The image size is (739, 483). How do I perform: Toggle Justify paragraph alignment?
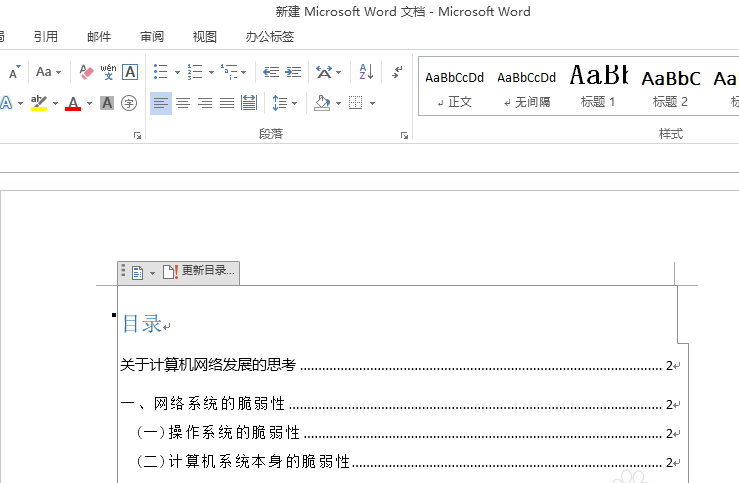[x=227, y=103]
